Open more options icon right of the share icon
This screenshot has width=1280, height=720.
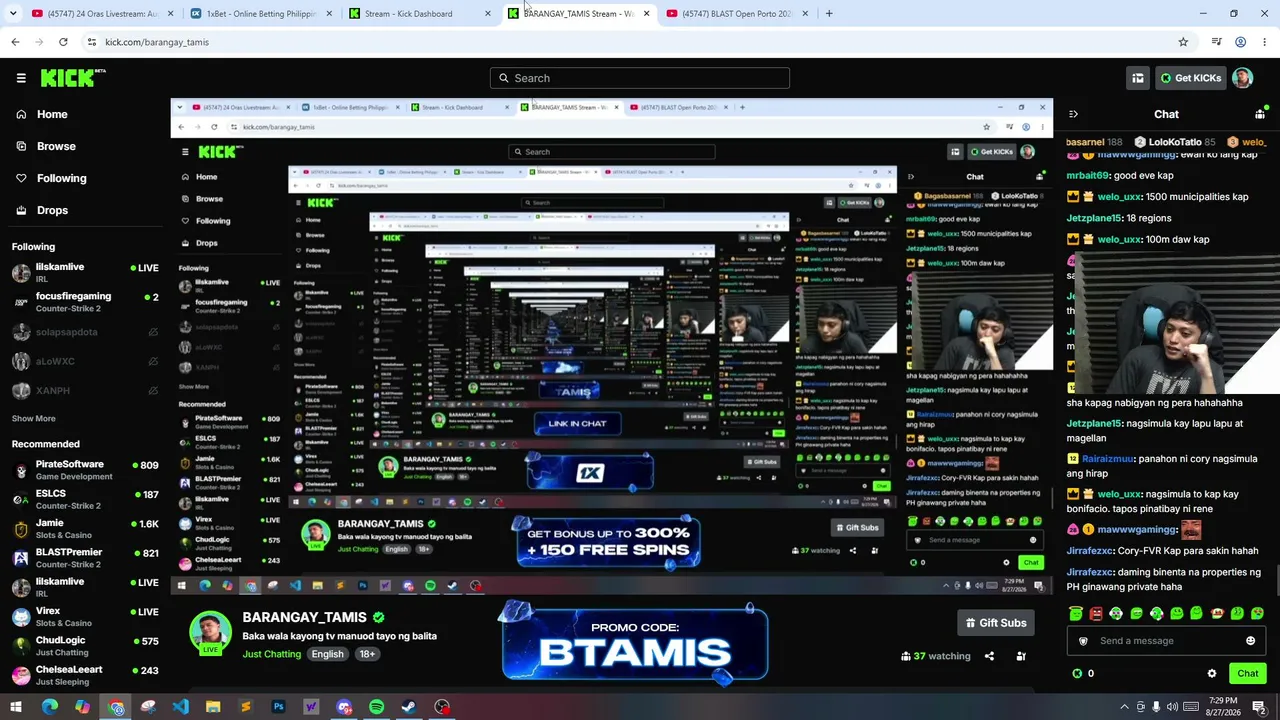click(x=1021, y=656)
